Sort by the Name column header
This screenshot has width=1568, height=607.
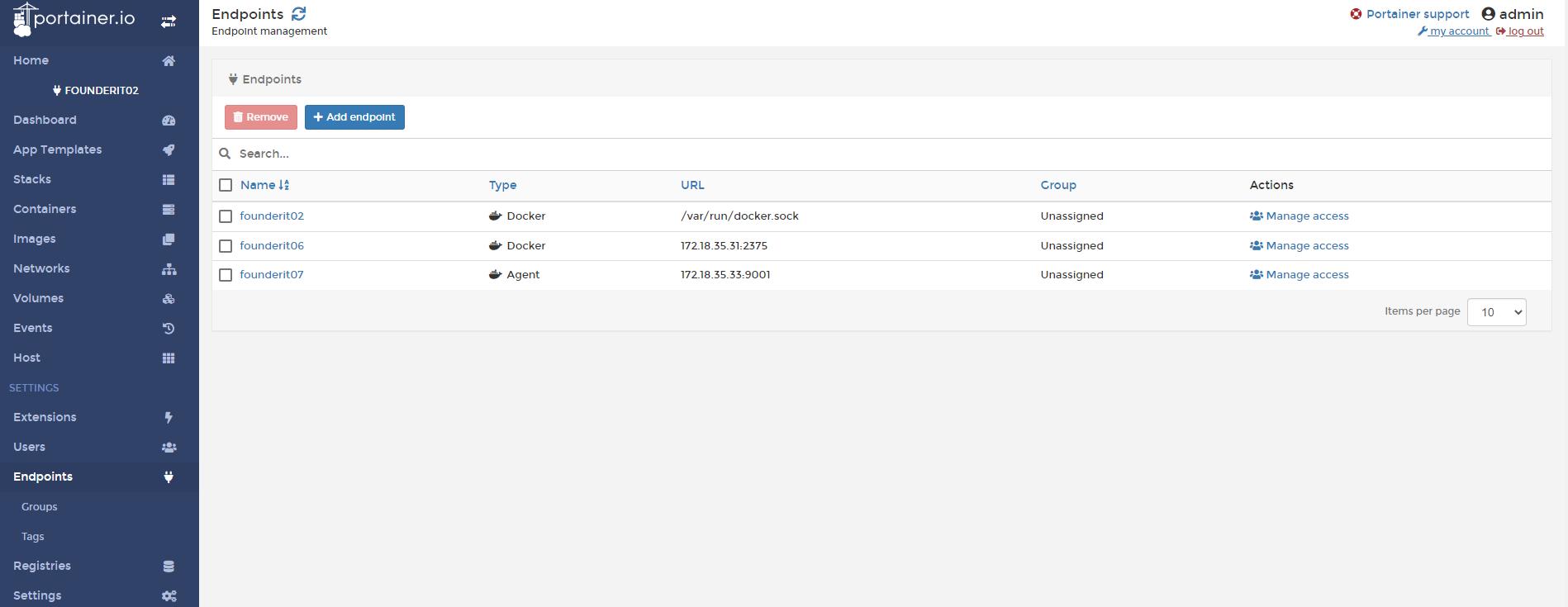[x=264, y=185]
